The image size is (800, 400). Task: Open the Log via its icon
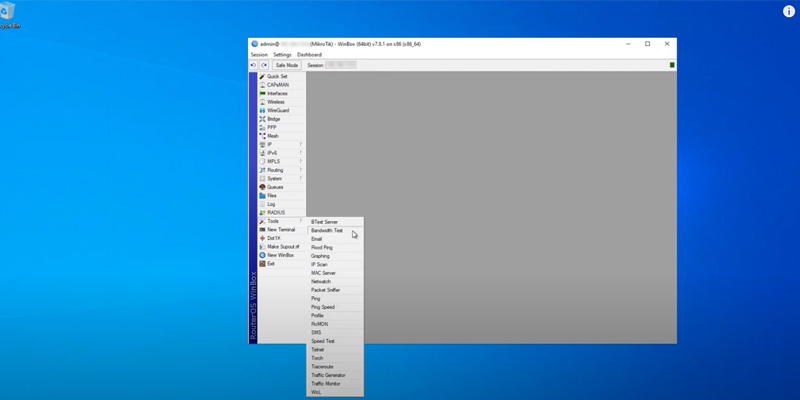pos(262,204)
